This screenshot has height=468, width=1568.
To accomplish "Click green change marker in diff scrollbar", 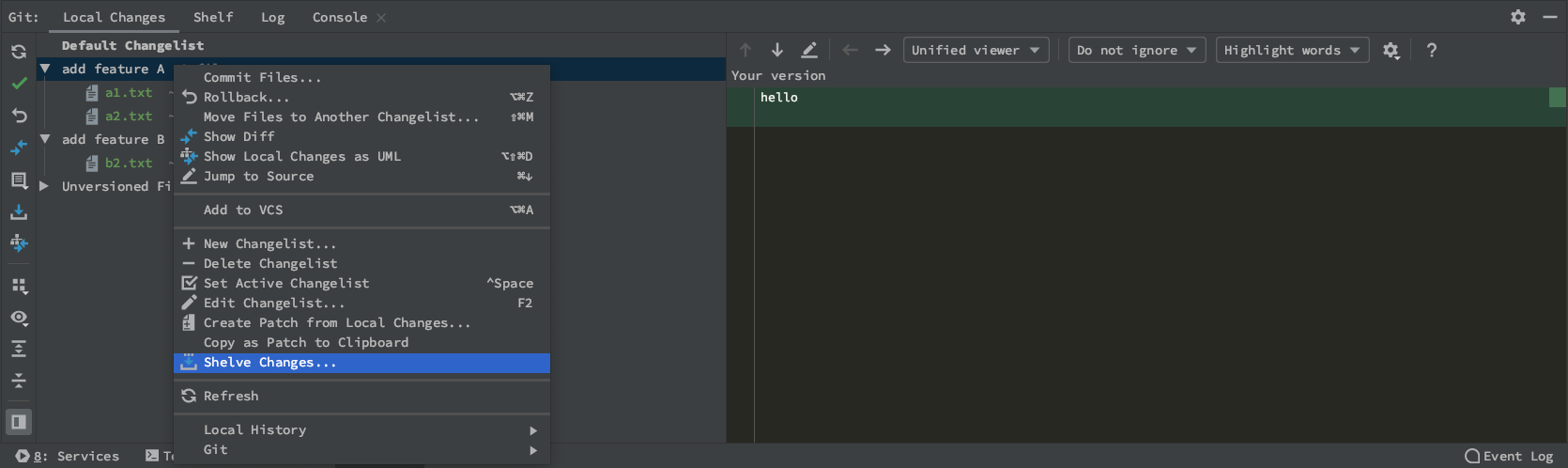I will coord(1557,97).
